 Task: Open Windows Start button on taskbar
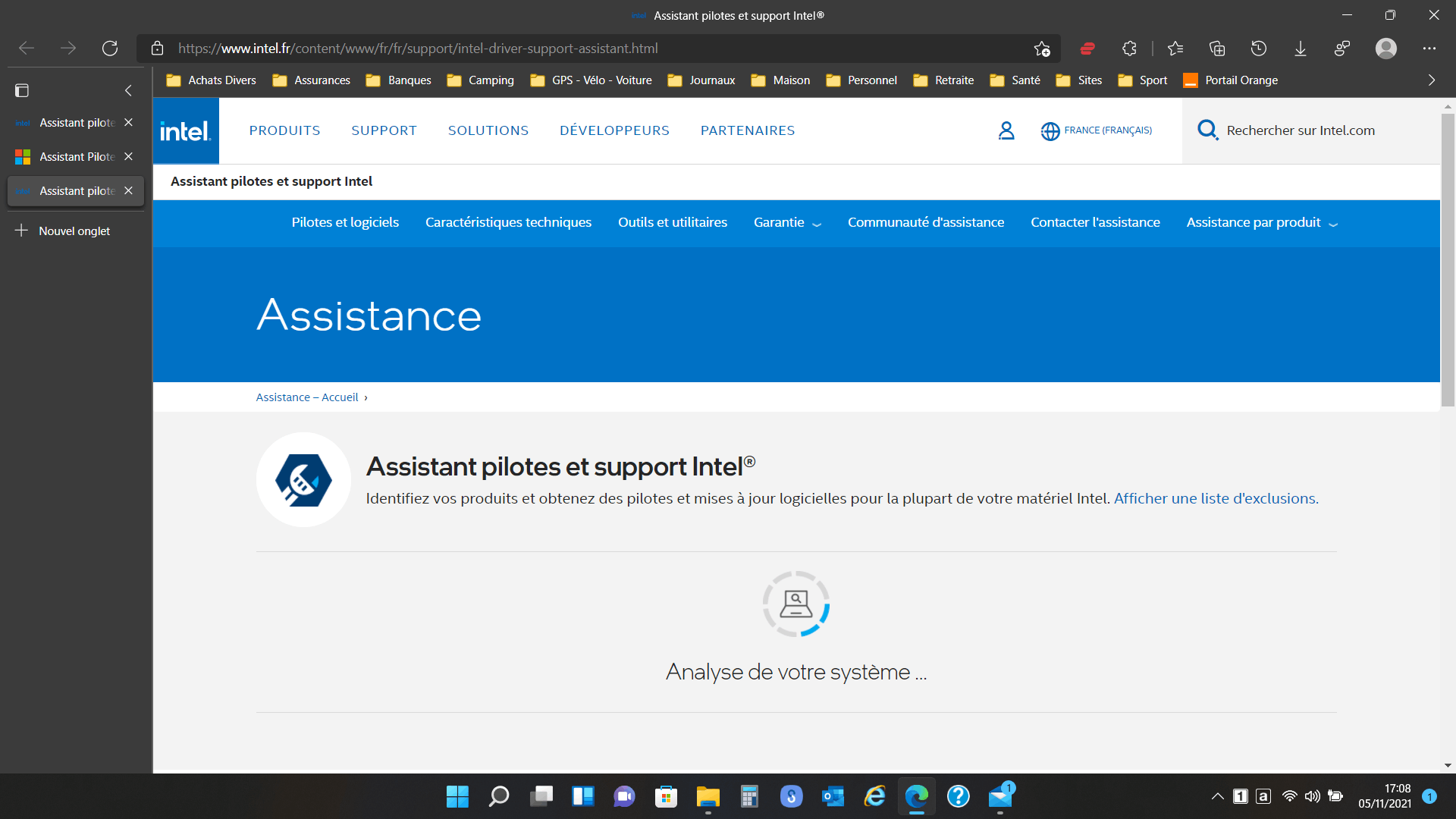(x=457, y=796)
